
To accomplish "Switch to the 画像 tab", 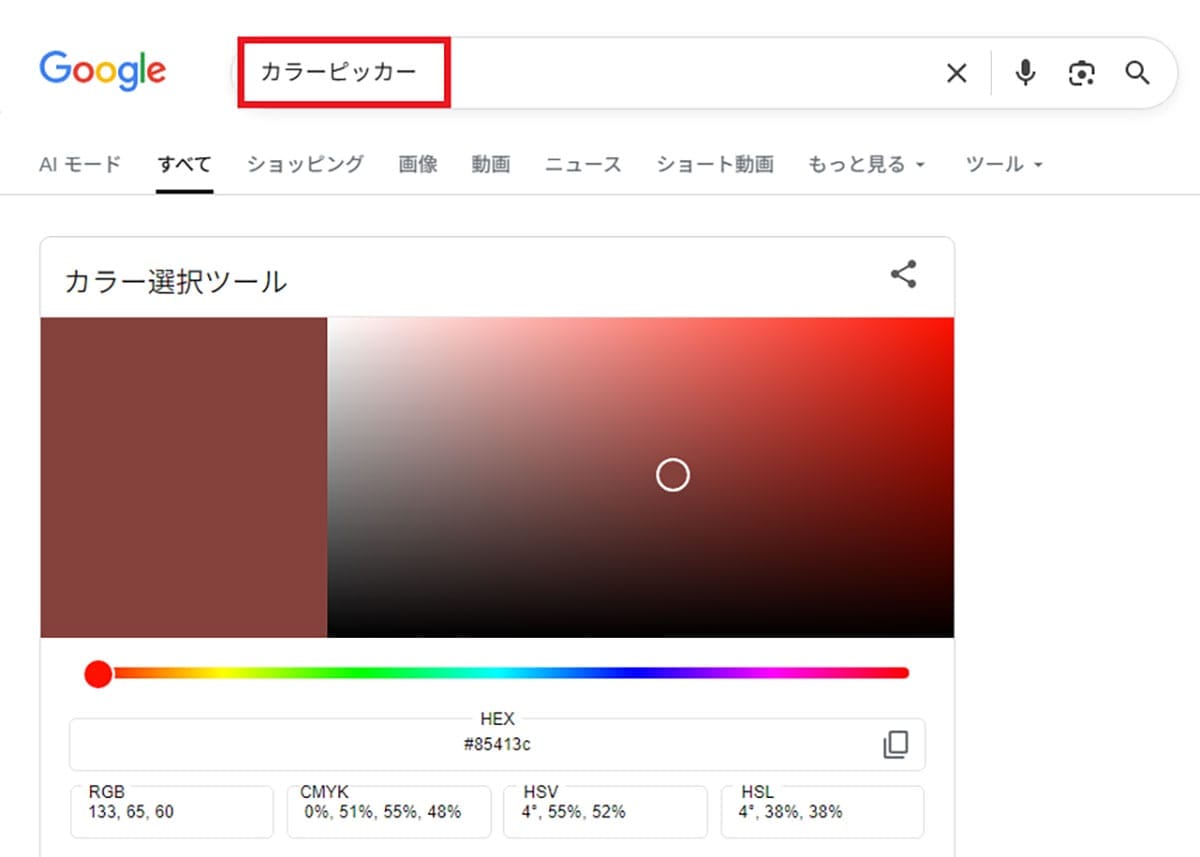I will tap(418, 165).
